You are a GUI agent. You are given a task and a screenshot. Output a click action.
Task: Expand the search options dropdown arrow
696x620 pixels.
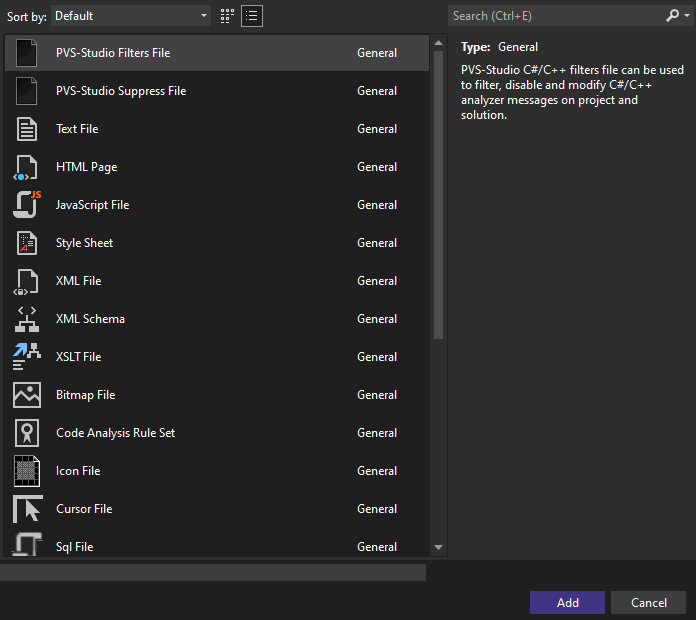pos(685,16)
